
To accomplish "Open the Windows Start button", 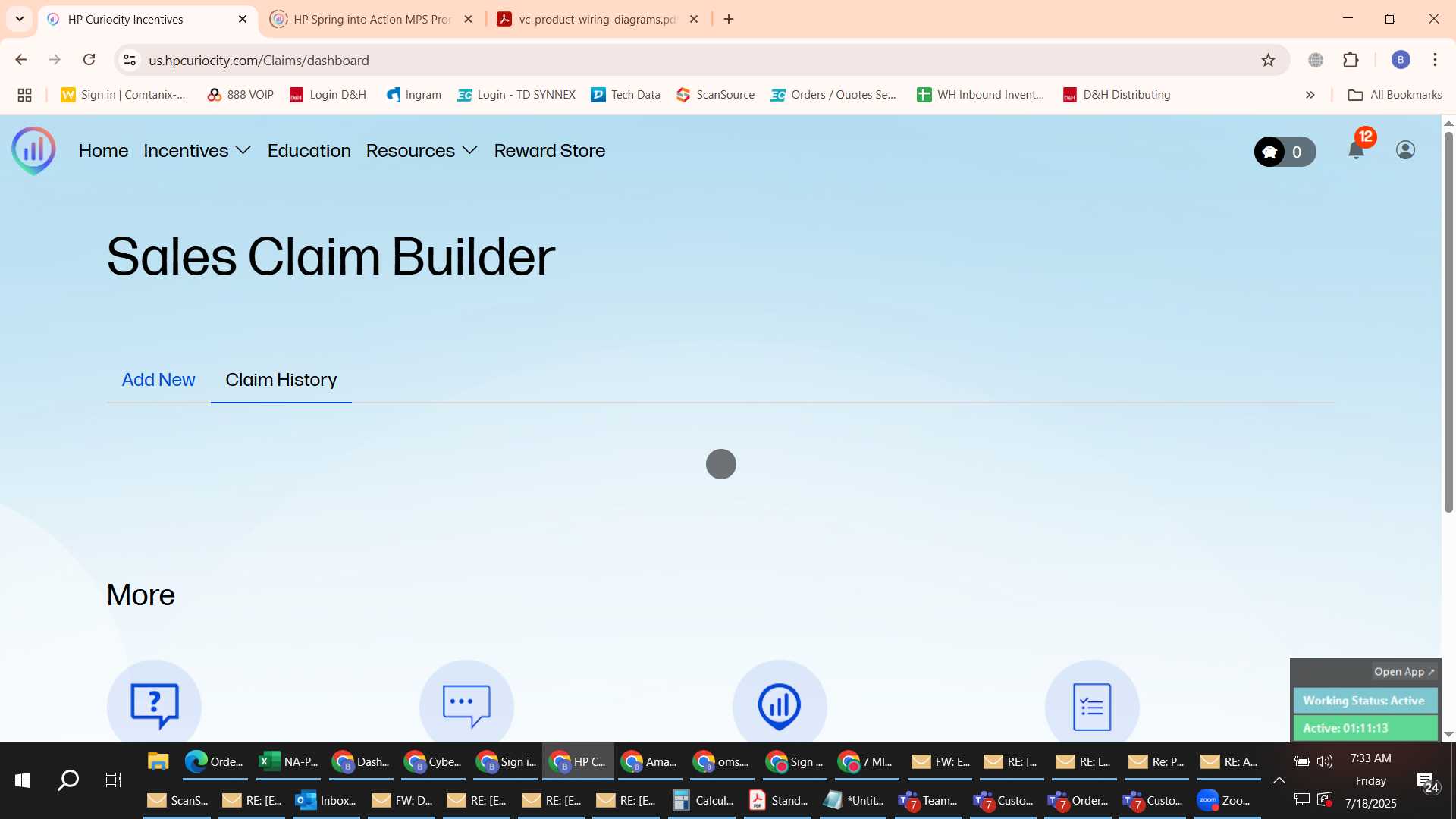I will click(23, 780).
